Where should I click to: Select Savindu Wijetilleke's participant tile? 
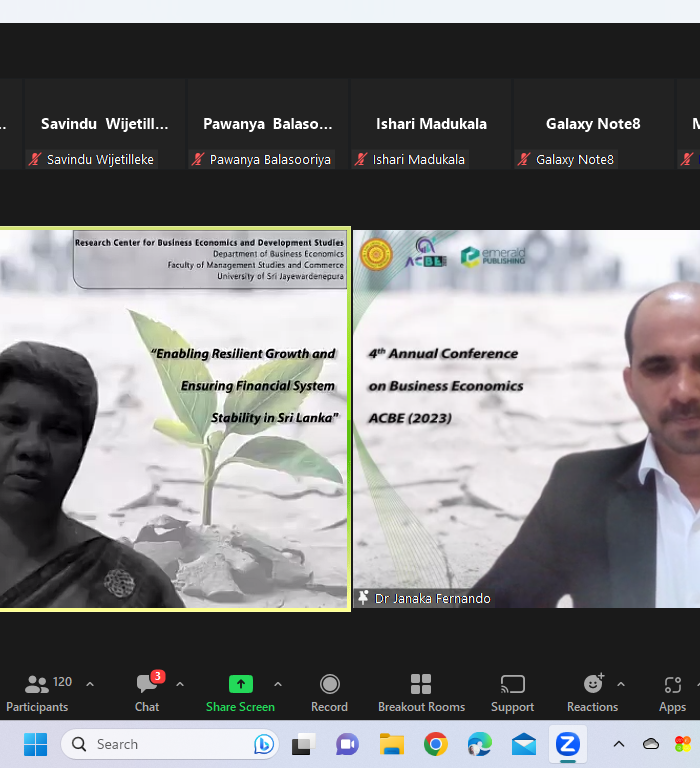(x=104, y=125)
